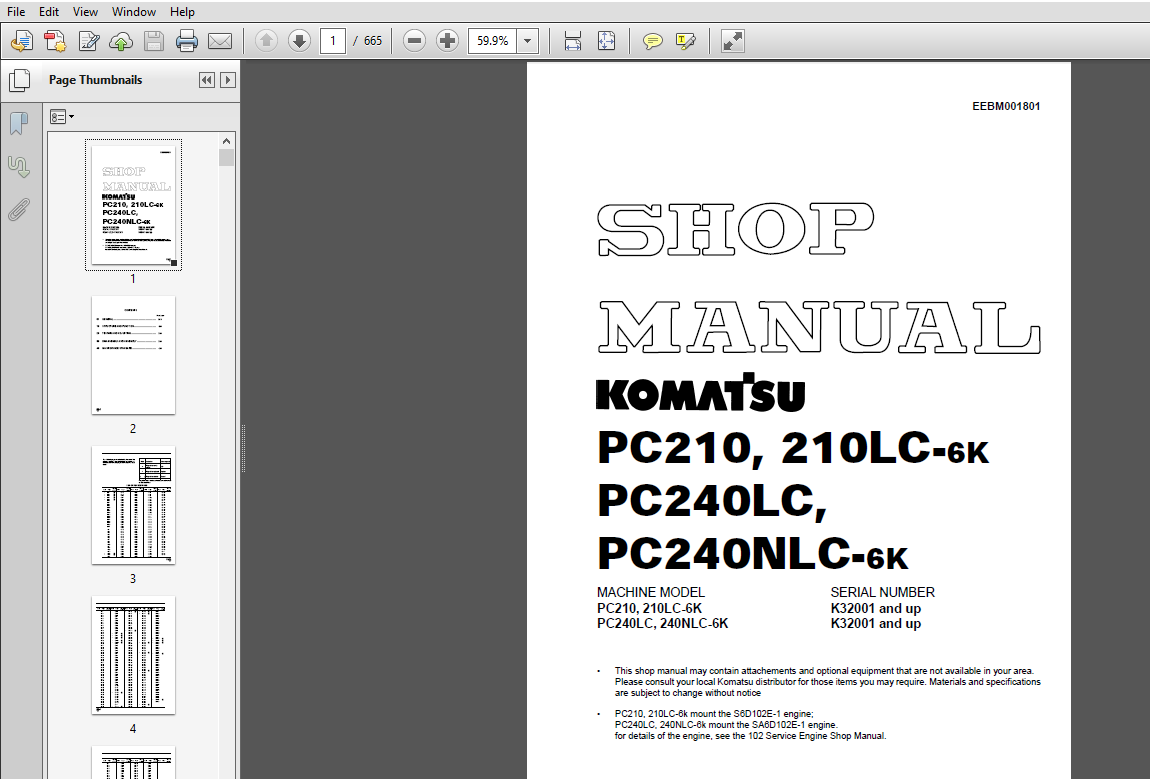Image resolution: width=1150 pixels, height=779 pixels.
Task: Add a sticky note comment
Action: pos(652,41)
